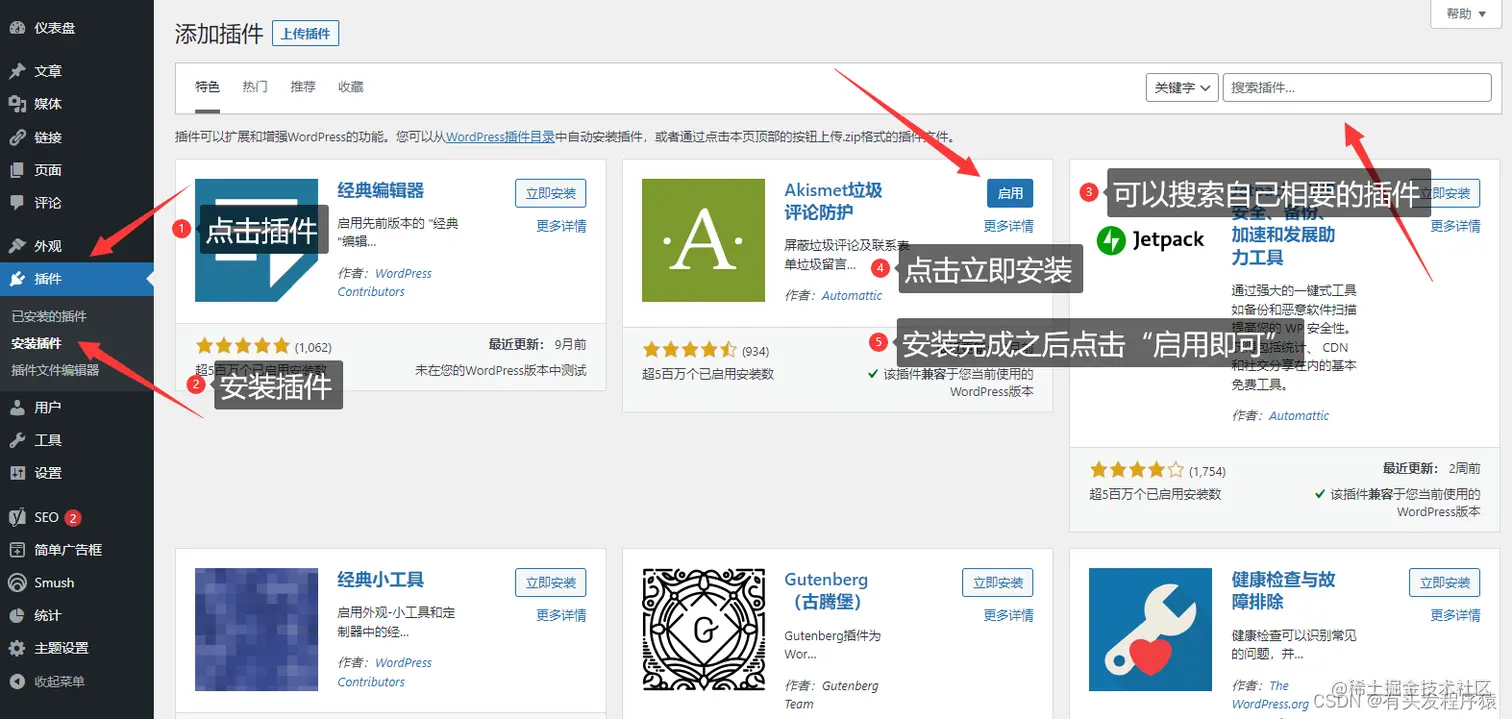Open the 仪表盘 dashboard icon

(17, 28)
